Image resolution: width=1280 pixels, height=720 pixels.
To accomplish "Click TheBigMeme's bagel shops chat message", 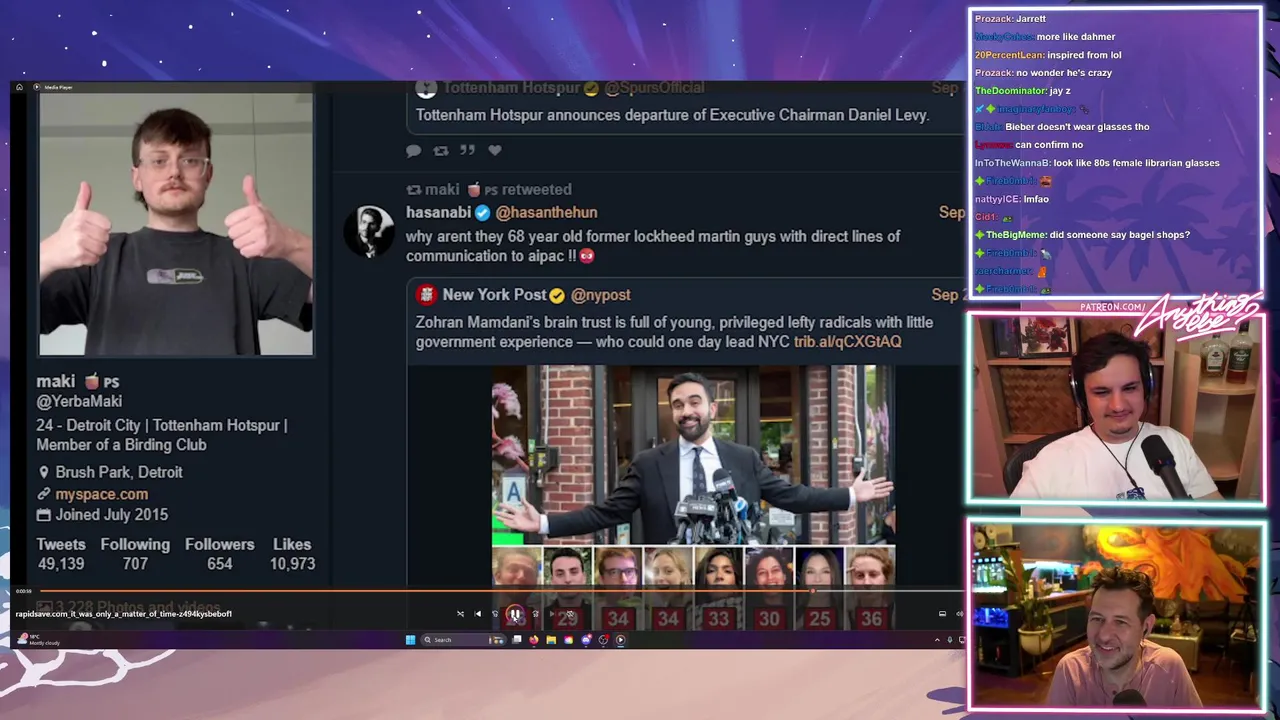I will pos(1082,235).
